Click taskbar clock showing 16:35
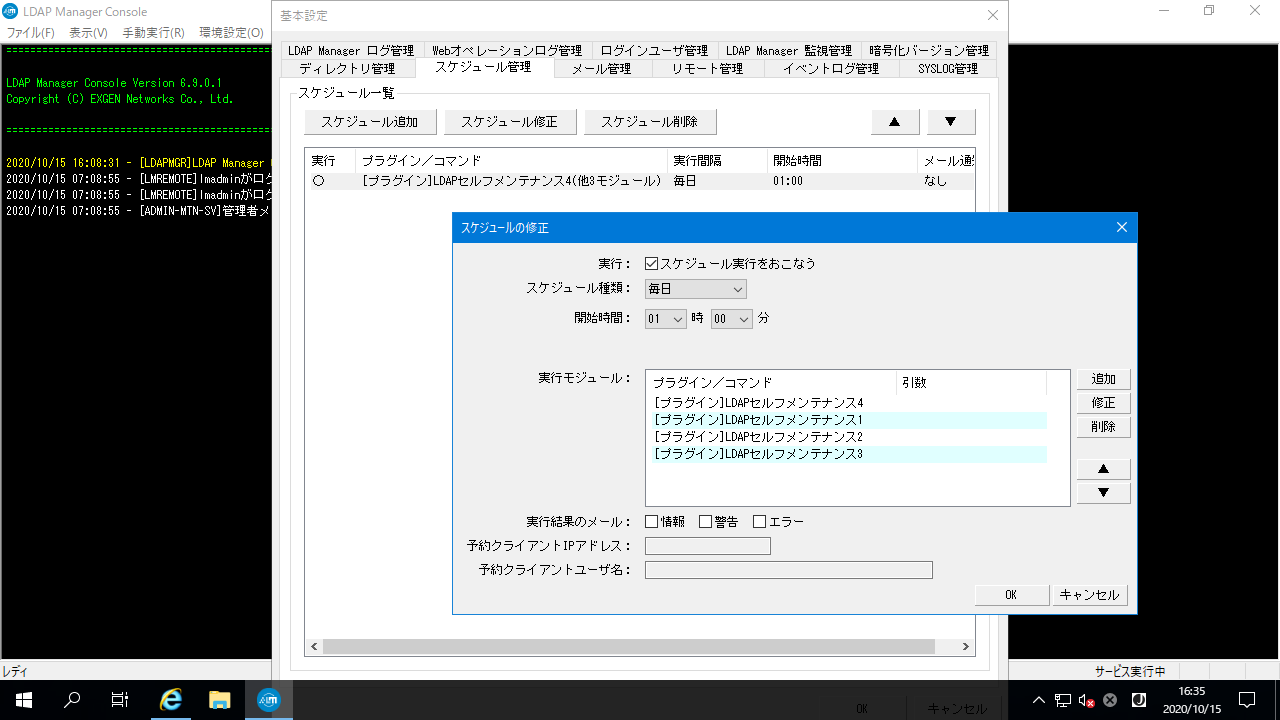Image resolution: width=1280 pixels, height=720 pixels. [1192, 700]
